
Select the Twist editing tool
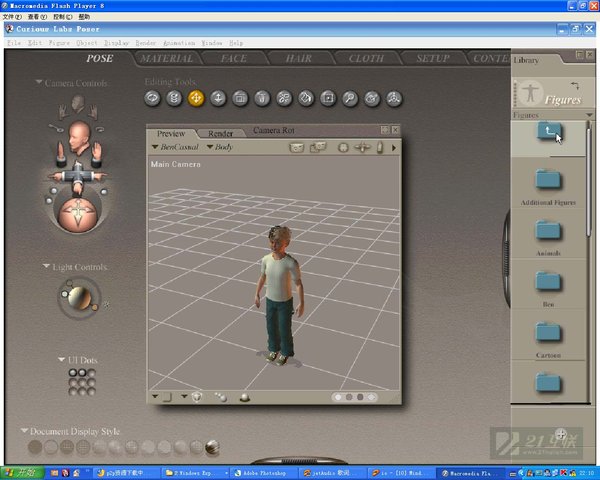pos(175,98)
